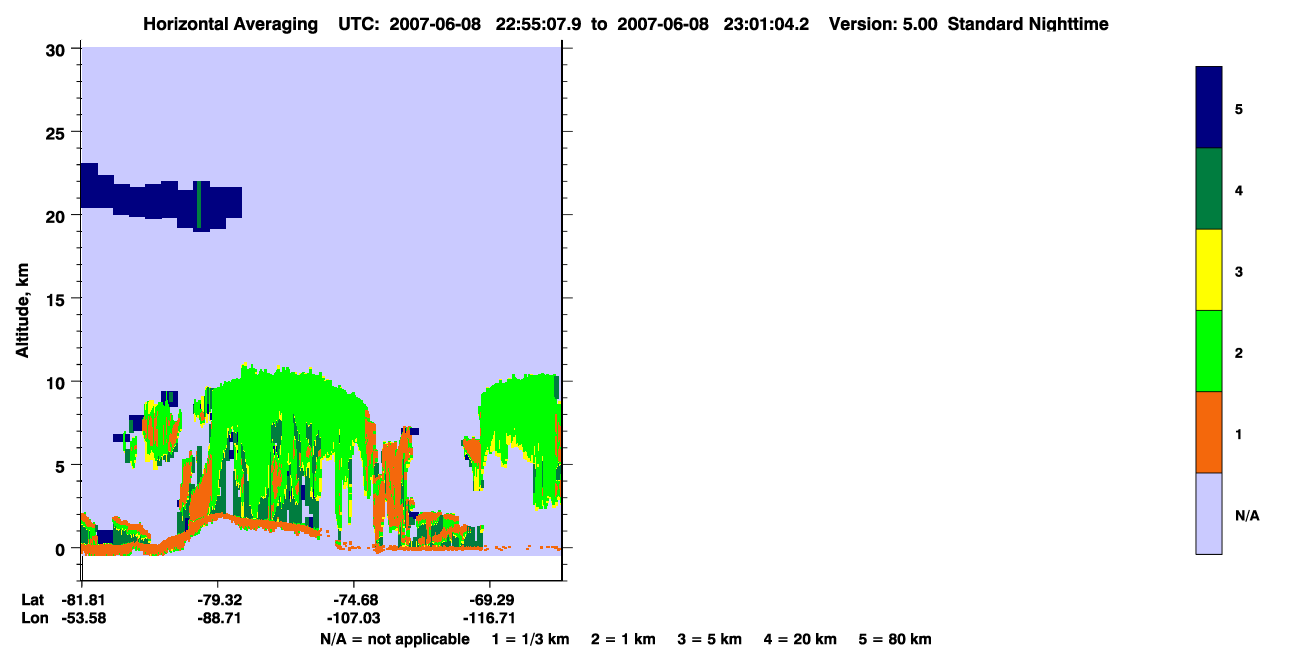Click the orange color bar segment 1
This screenshot has height=667, width=1300.
[x=1209, y=432]
